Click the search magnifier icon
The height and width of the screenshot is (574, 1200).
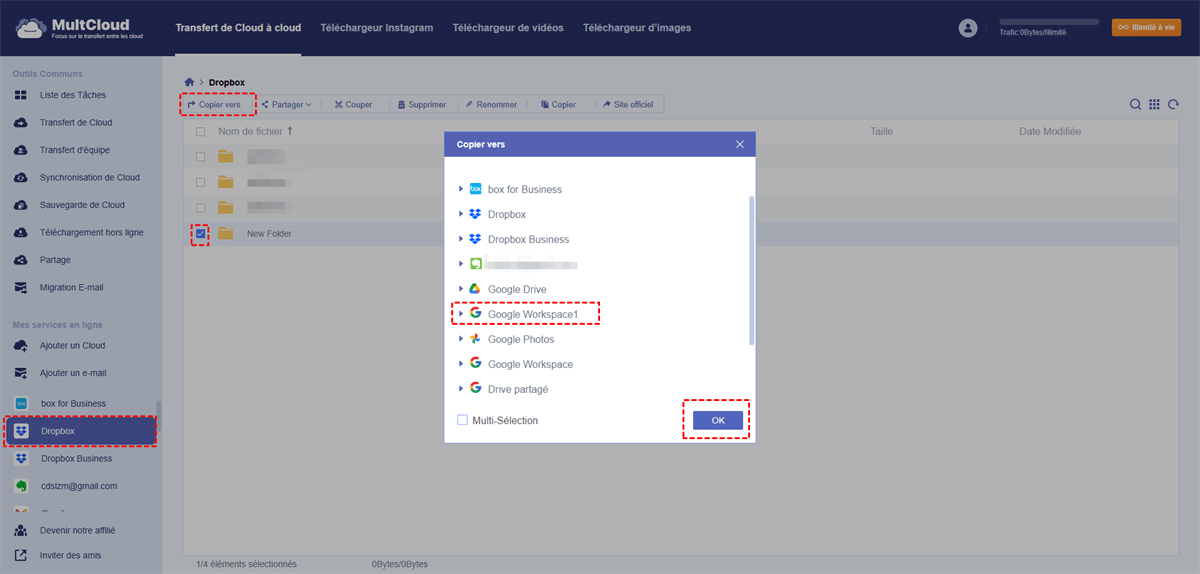(x=1135, y=105)
